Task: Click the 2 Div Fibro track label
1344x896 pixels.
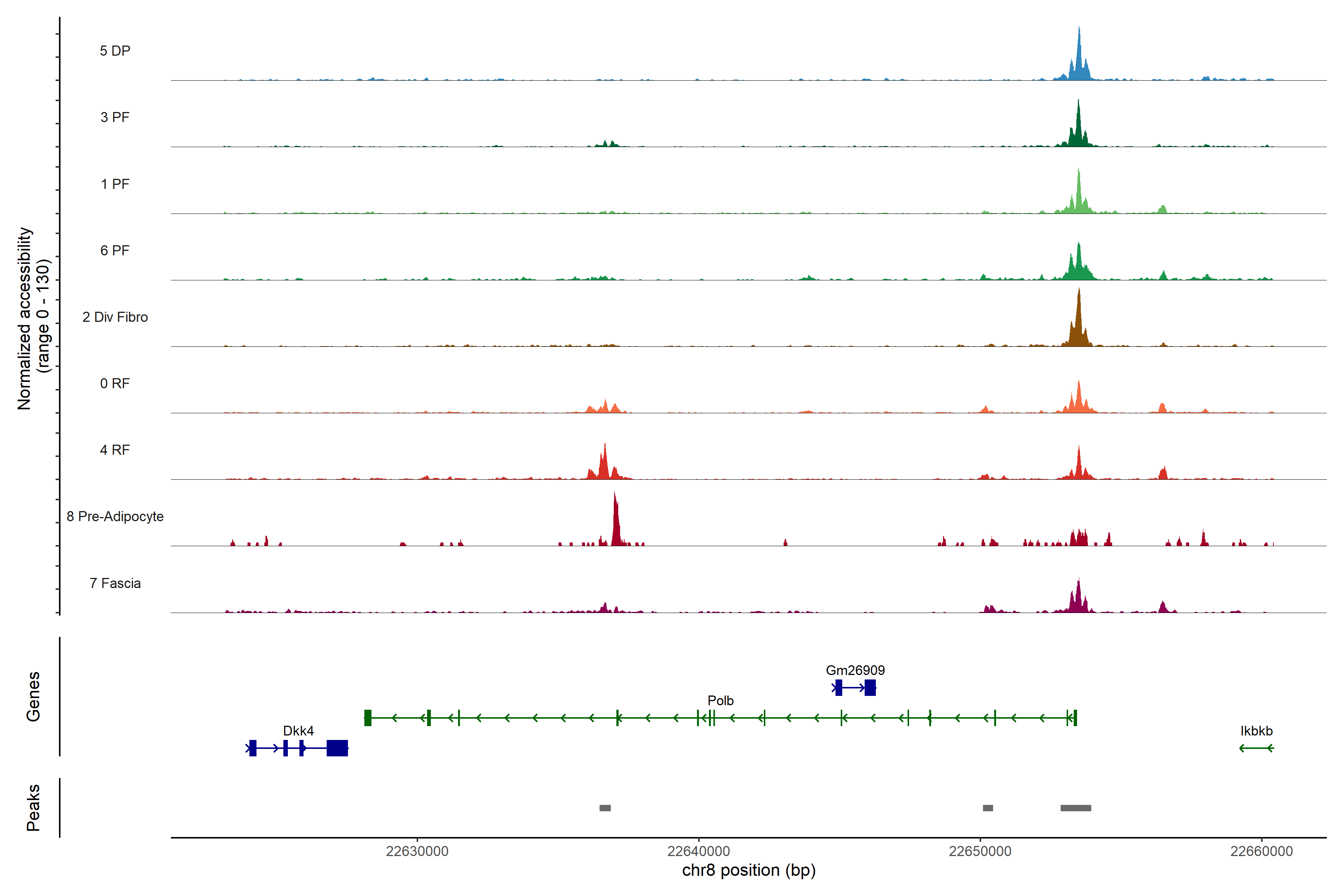Action: tap(115, 317)
